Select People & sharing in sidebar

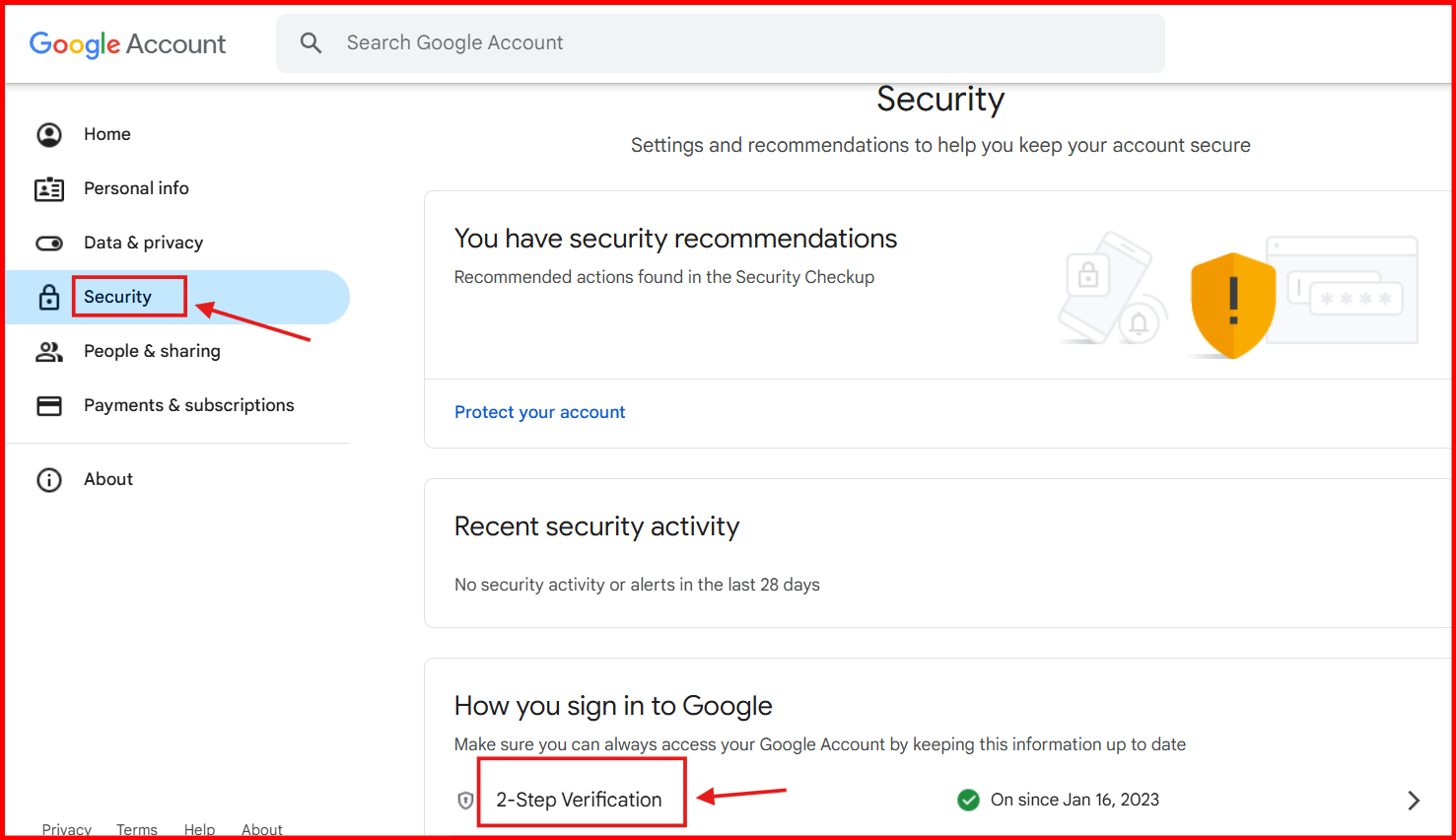(x=152, y=351)
